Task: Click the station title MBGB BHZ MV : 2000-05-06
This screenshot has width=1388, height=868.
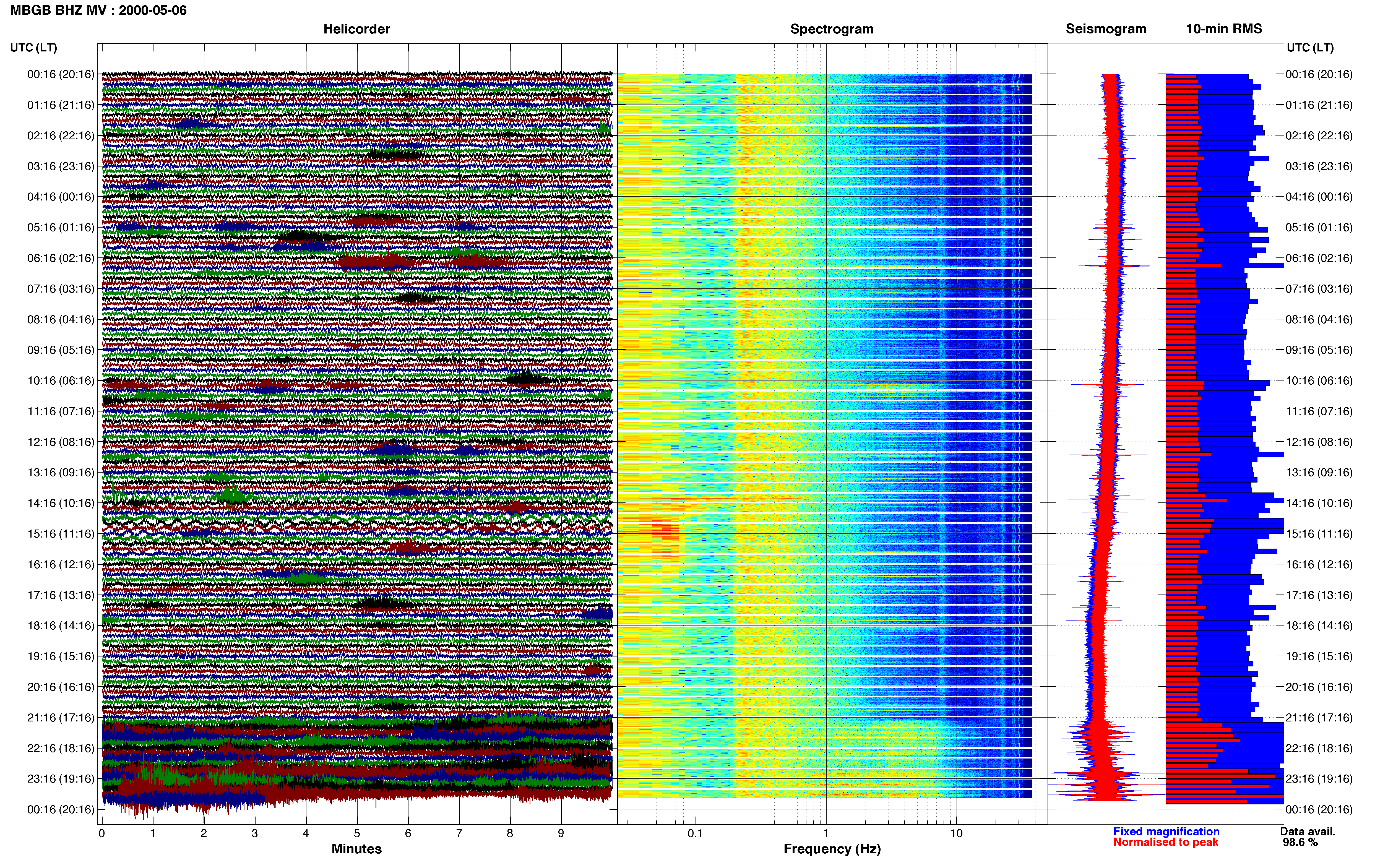Action: [x=98, y=10]
